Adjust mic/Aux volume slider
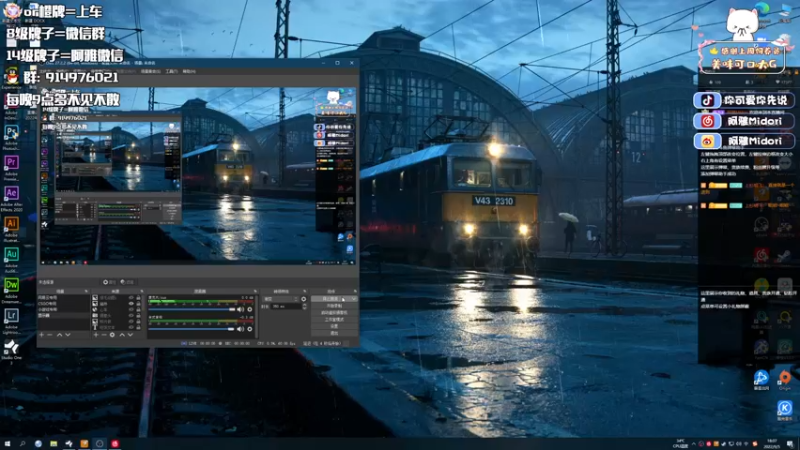Viewport: 800px width, 450px height. click(192, 310)
